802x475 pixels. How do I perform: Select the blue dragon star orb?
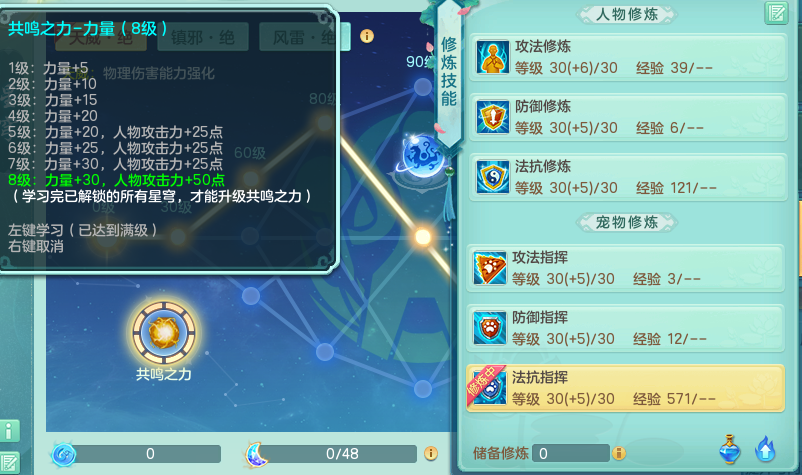[420, 155]
